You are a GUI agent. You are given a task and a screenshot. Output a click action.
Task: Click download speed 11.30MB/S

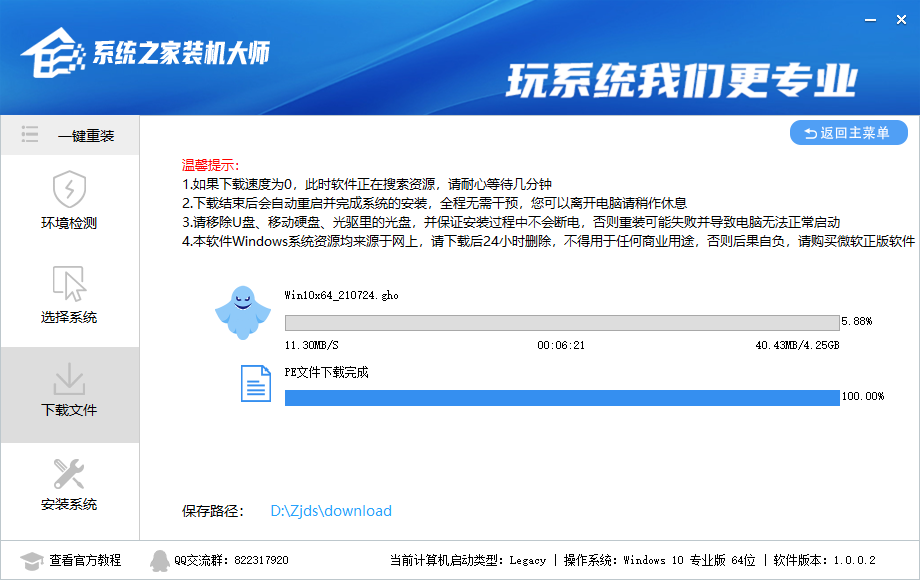(312, 345)
